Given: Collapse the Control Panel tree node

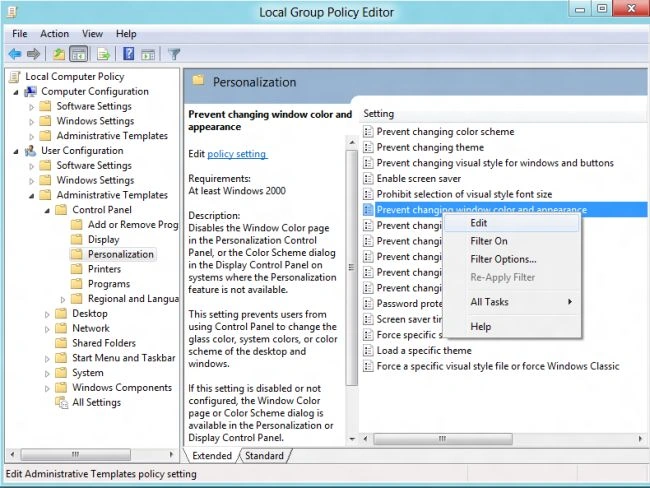Looking at the screenshot, I should (47, 211).
